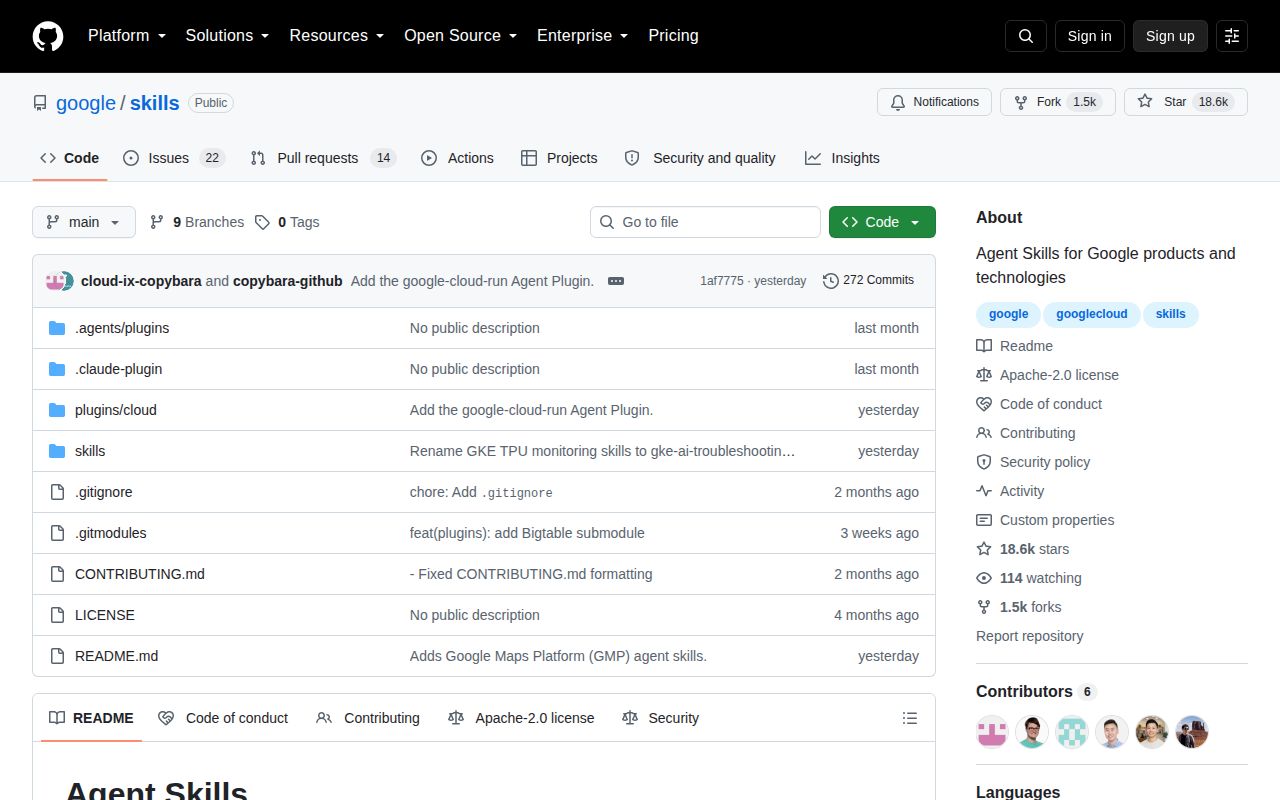Open the Security and quality tab

coord(700,158)
